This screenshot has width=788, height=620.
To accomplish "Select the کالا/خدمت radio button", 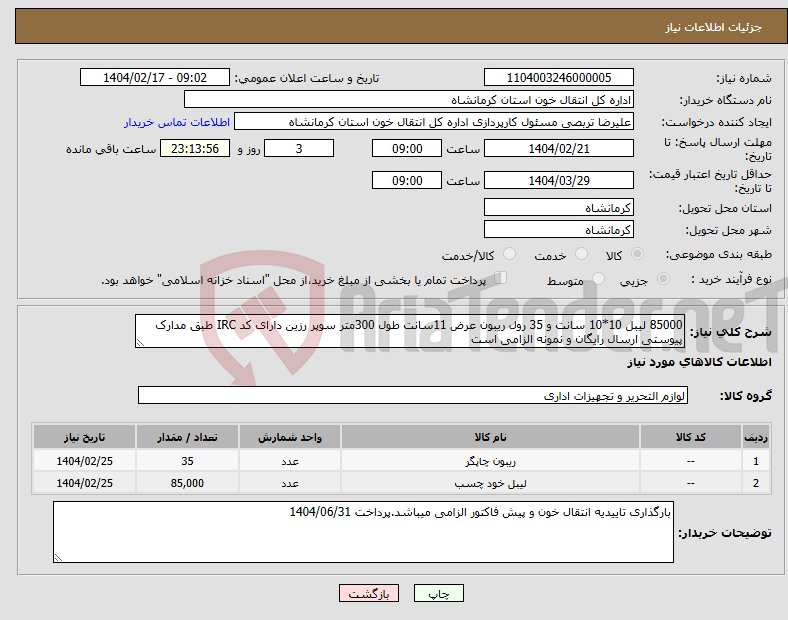I will pyautogui.click(x=509, y=254).
